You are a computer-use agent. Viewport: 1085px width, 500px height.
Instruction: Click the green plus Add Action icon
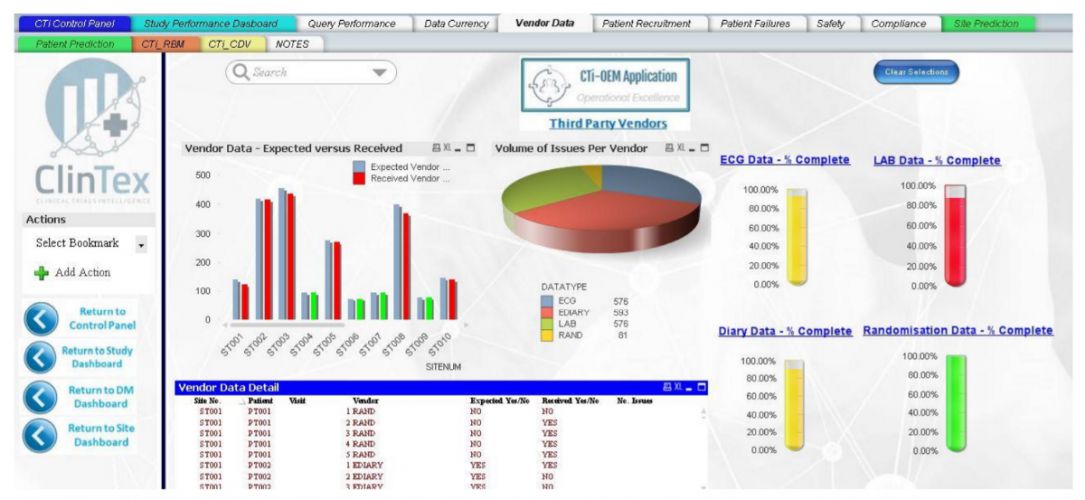tap(42, 272)
